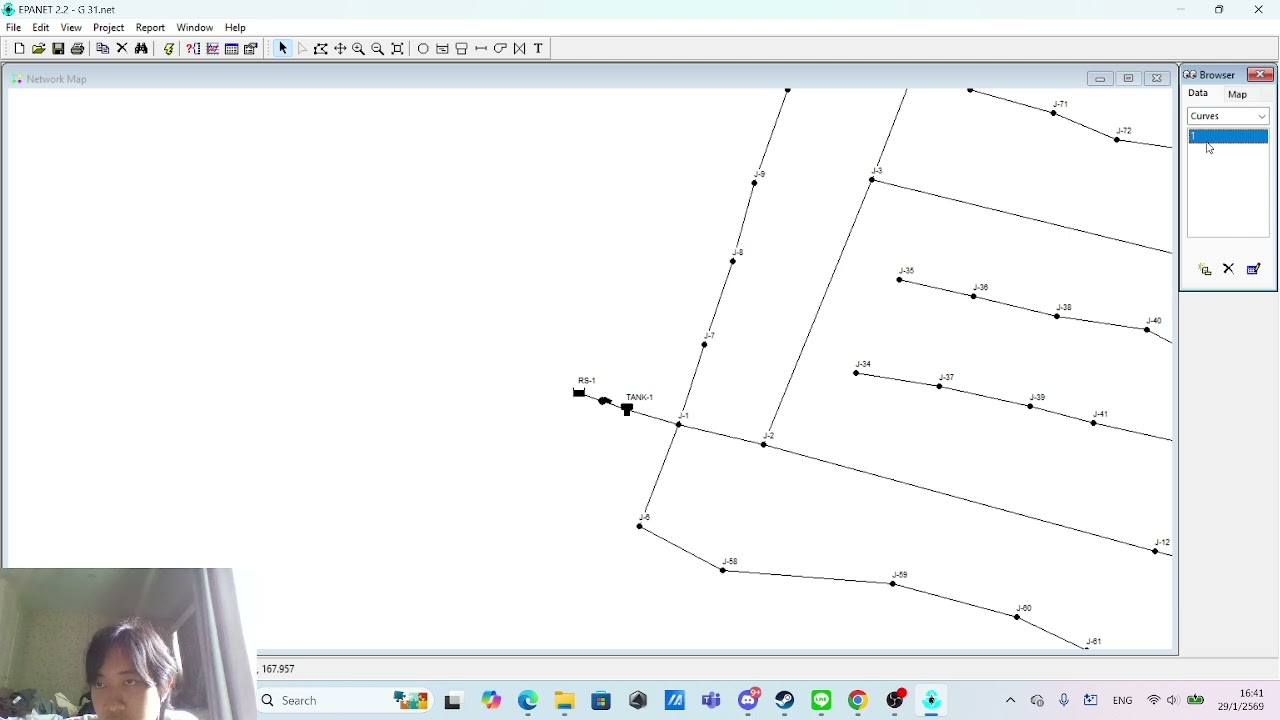Switch to the Map tab
The height and width of the screenshot is (720, 1280).
point(1237,94)
